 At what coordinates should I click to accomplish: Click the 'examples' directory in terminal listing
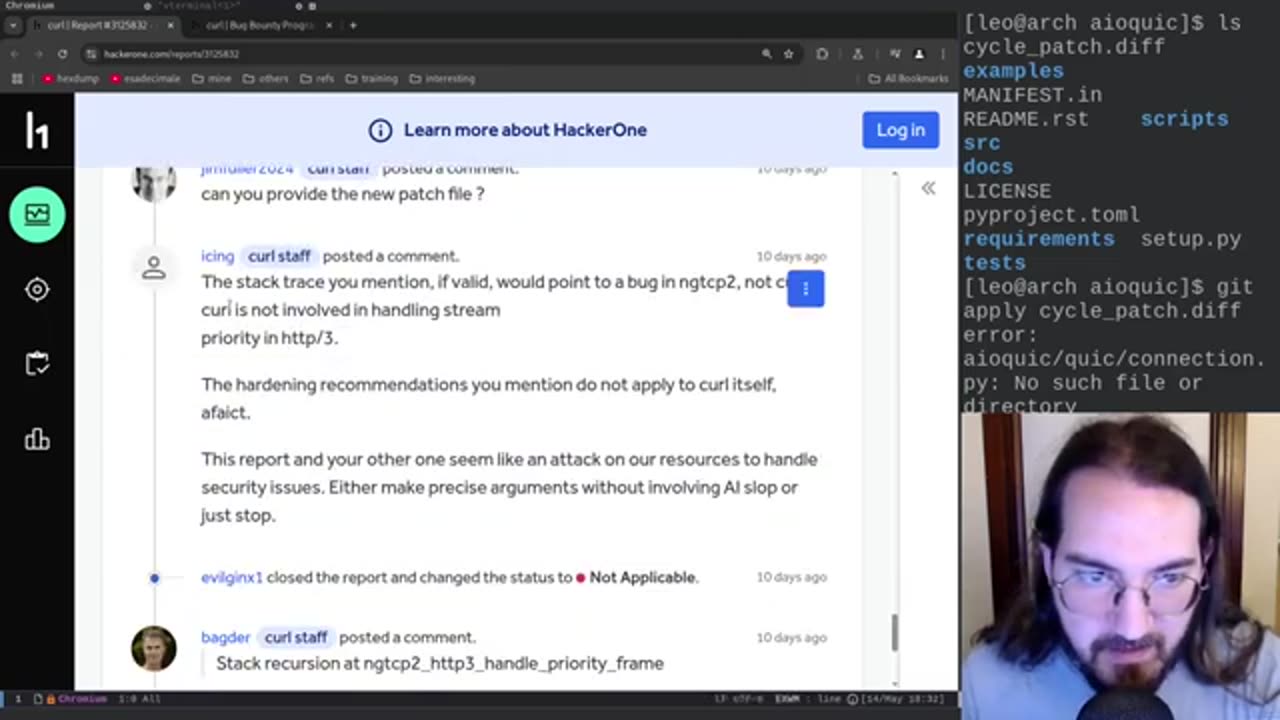point(1013,71)
